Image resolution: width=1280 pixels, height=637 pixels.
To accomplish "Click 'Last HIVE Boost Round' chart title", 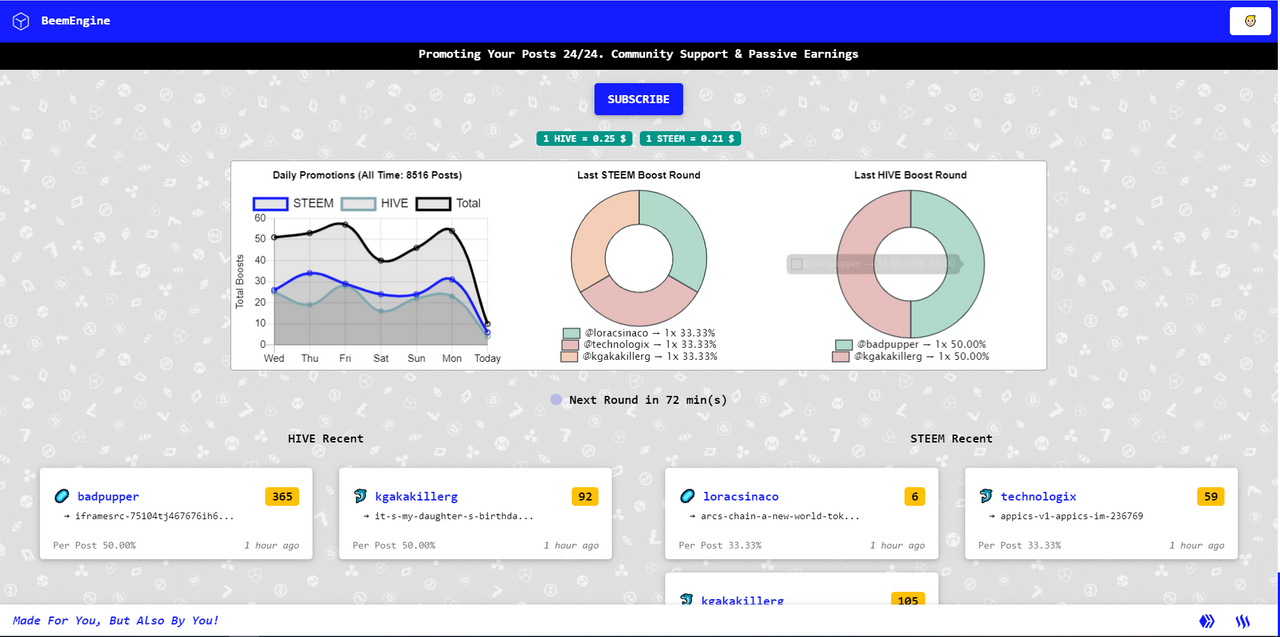I will [x=910, y=175].
